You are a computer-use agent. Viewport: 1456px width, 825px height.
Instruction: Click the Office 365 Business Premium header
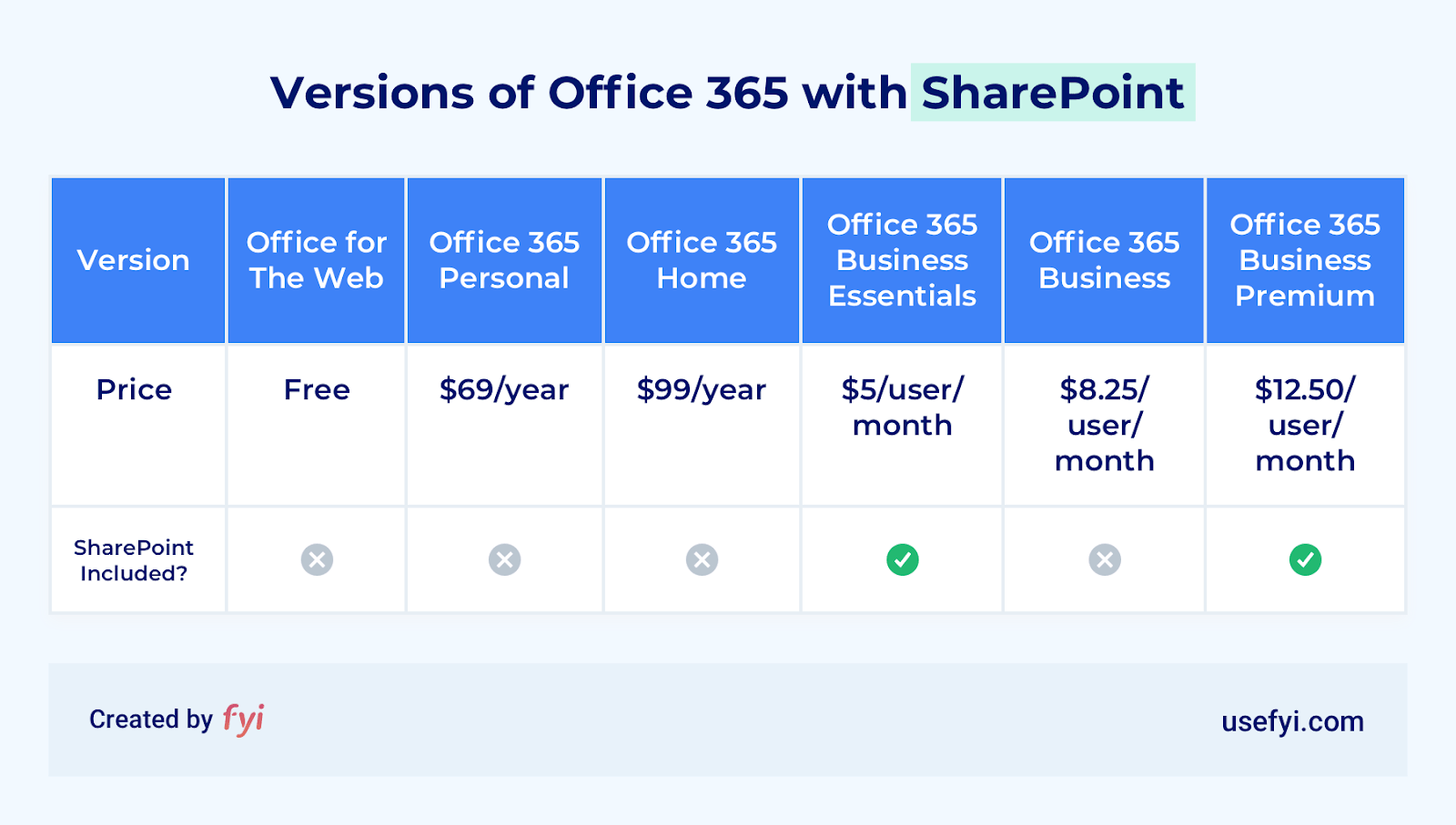coord(1305,260)
